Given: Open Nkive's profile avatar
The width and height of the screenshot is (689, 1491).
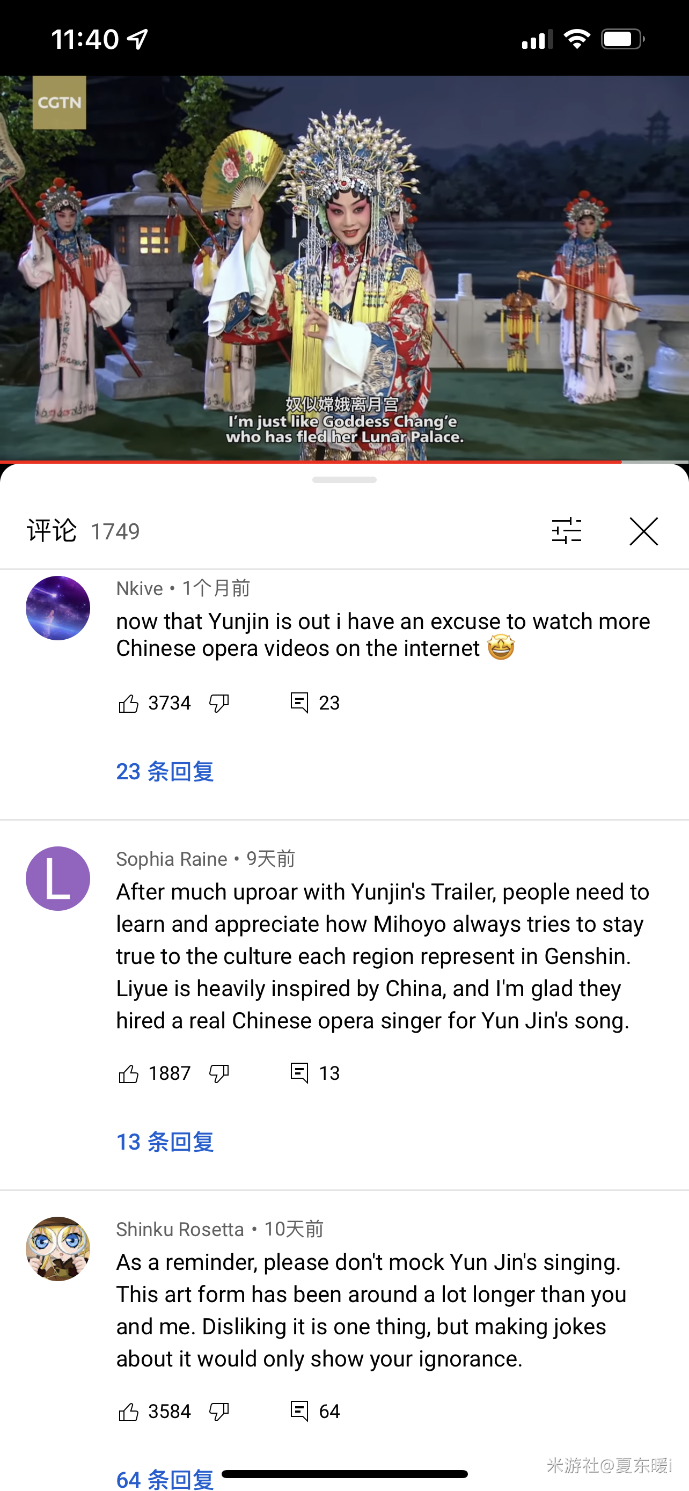Looking at the screenshot, I should tap(58, 608).
